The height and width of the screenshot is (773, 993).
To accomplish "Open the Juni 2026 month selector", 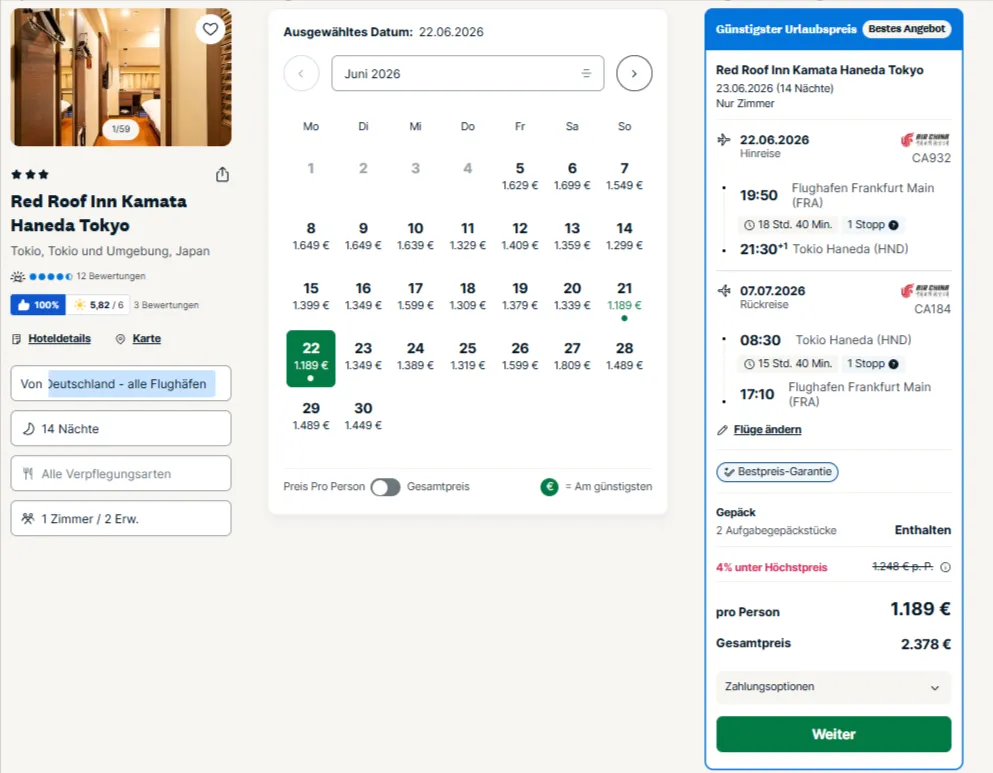I will point(467,73).
